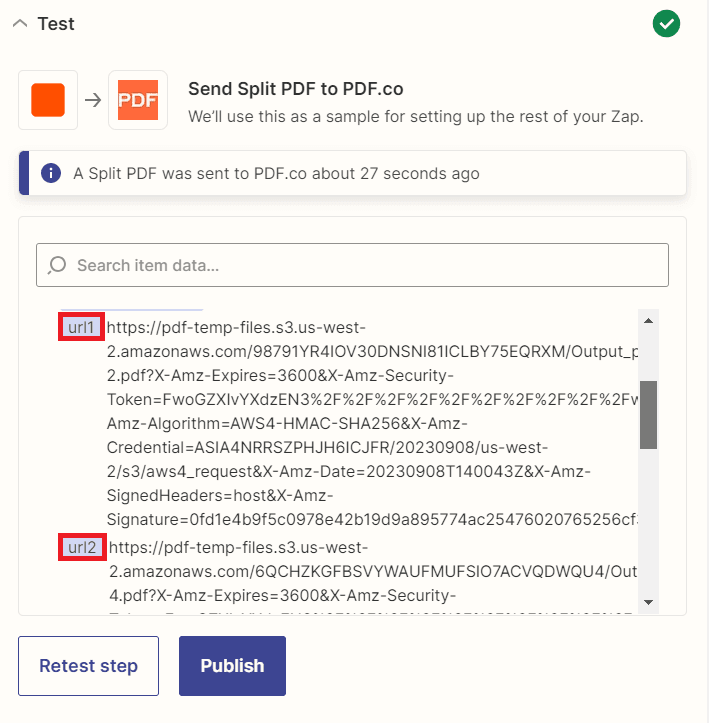Viewport: 709px width, 723px height.
Task: Click the PDF.co app icon
Action: coord(138,100)
